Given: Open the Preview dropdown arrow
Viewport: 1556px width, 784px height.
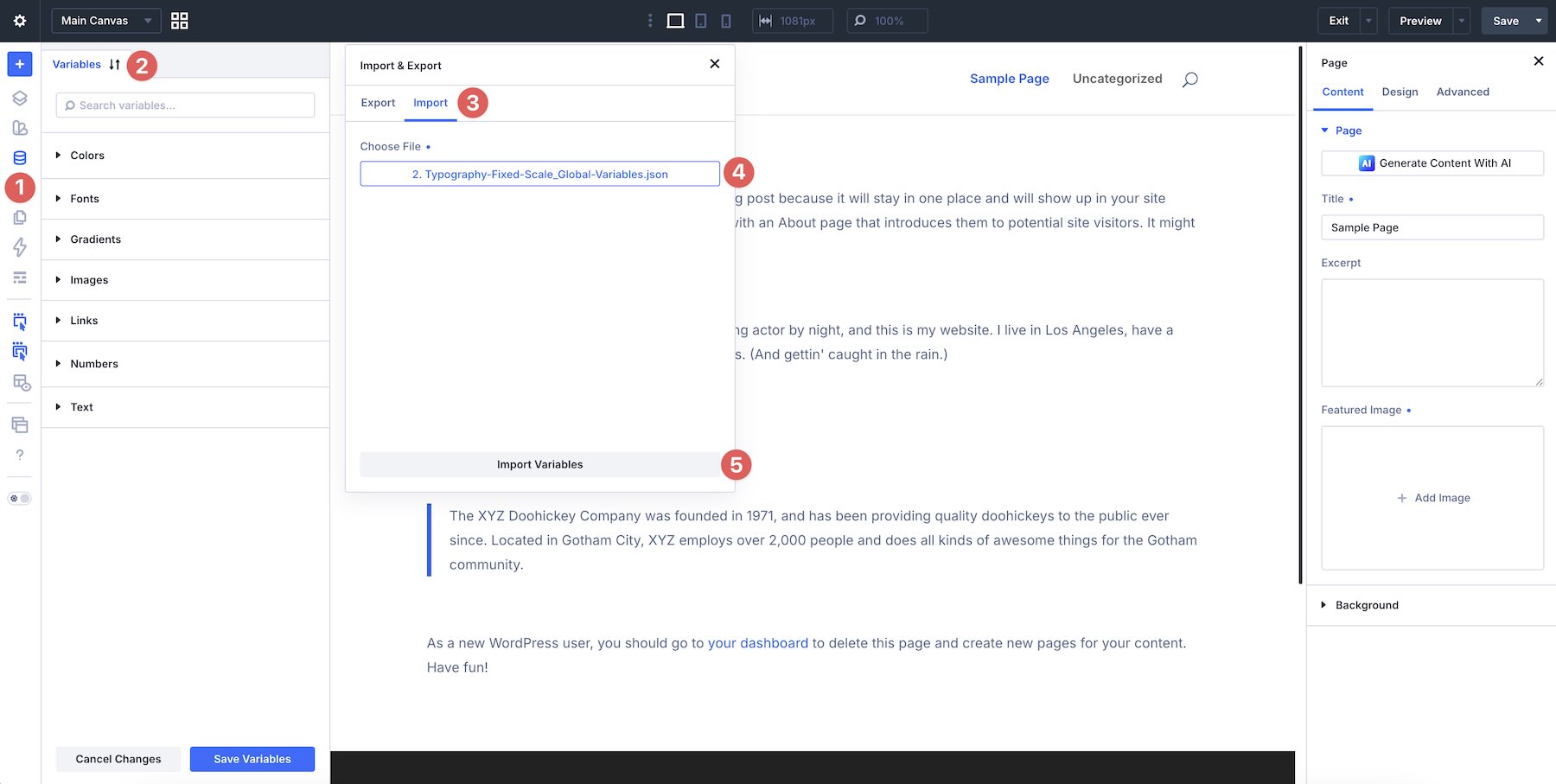Looking at the screenshot, I should click(x=1462, y=21).
